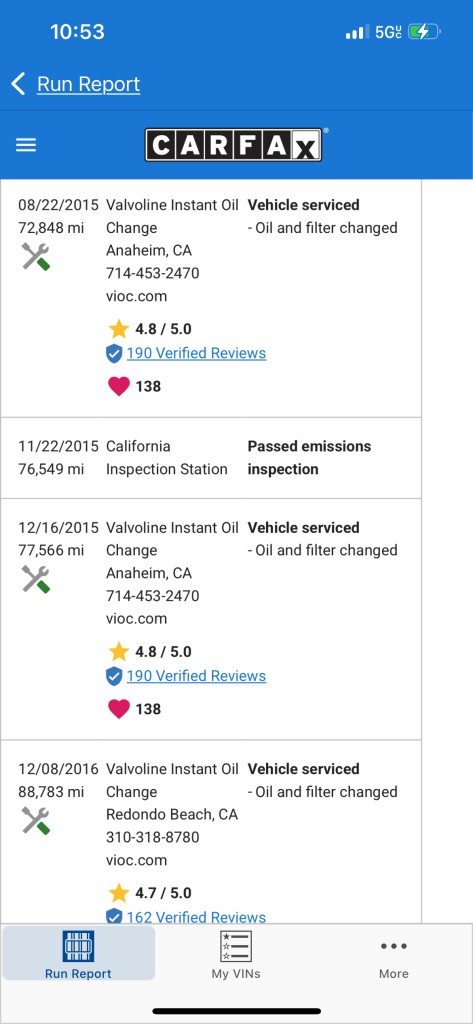
Task: Like the first Anaheim shop with heart icon
Action: click(x=119, y=386)
